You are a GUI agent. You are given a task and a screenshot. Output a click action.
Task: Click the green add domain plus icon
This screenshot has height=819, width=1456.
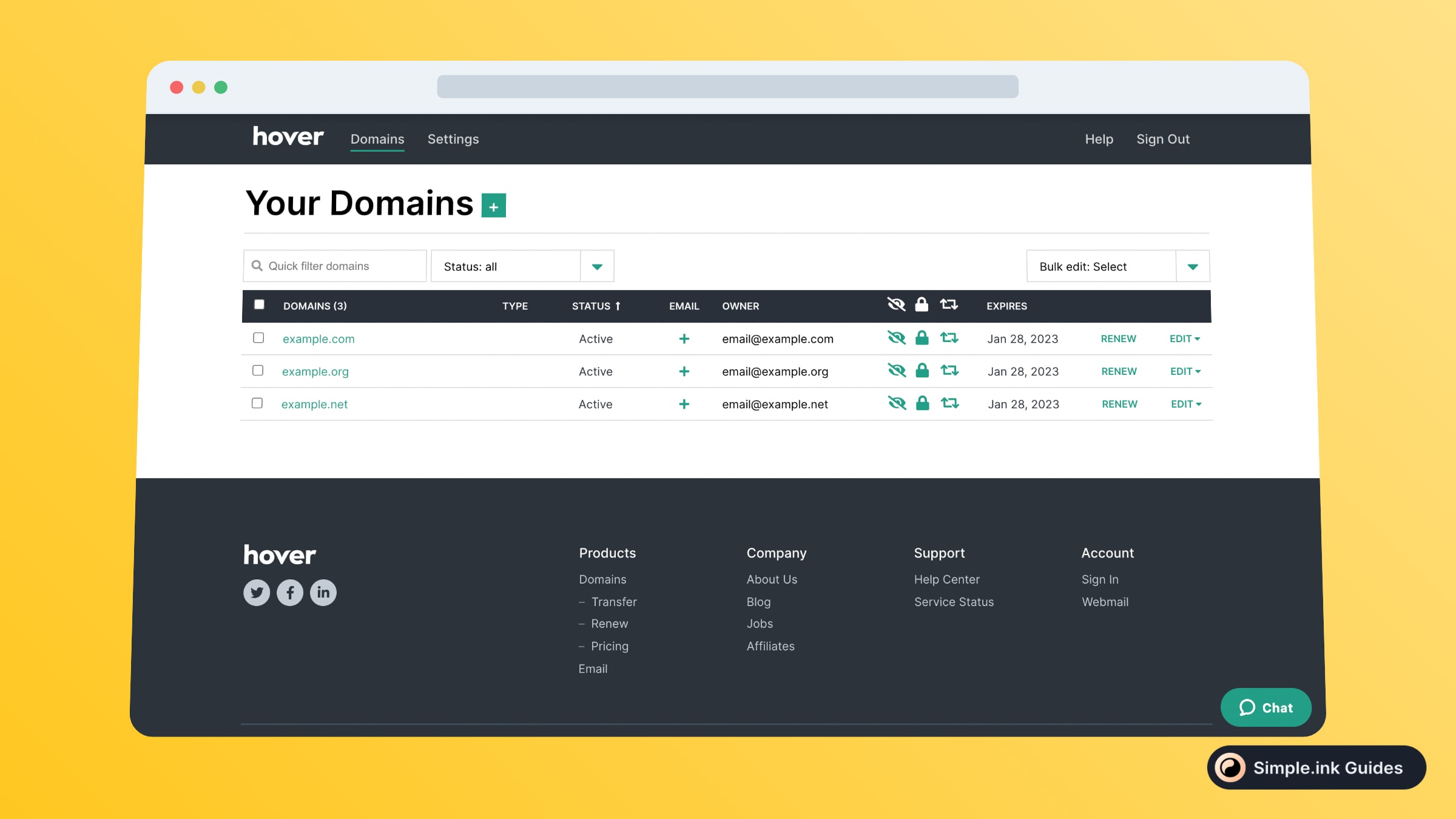pos(493,205)
